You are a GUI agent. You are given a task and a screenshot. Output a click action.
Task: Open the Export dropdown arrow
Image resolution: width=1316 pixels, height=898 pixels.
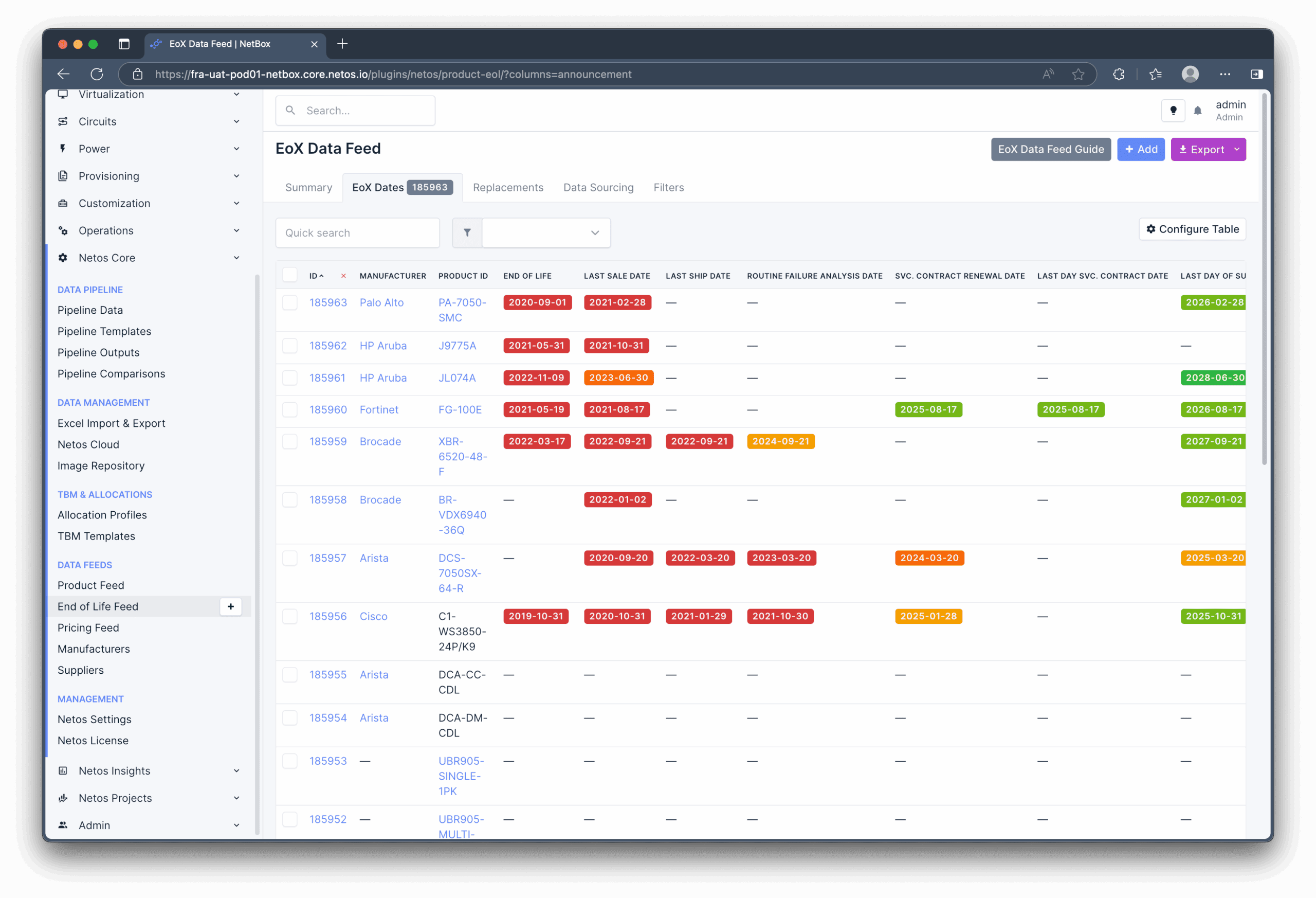pyautogui.click(x=1237, y=150)
